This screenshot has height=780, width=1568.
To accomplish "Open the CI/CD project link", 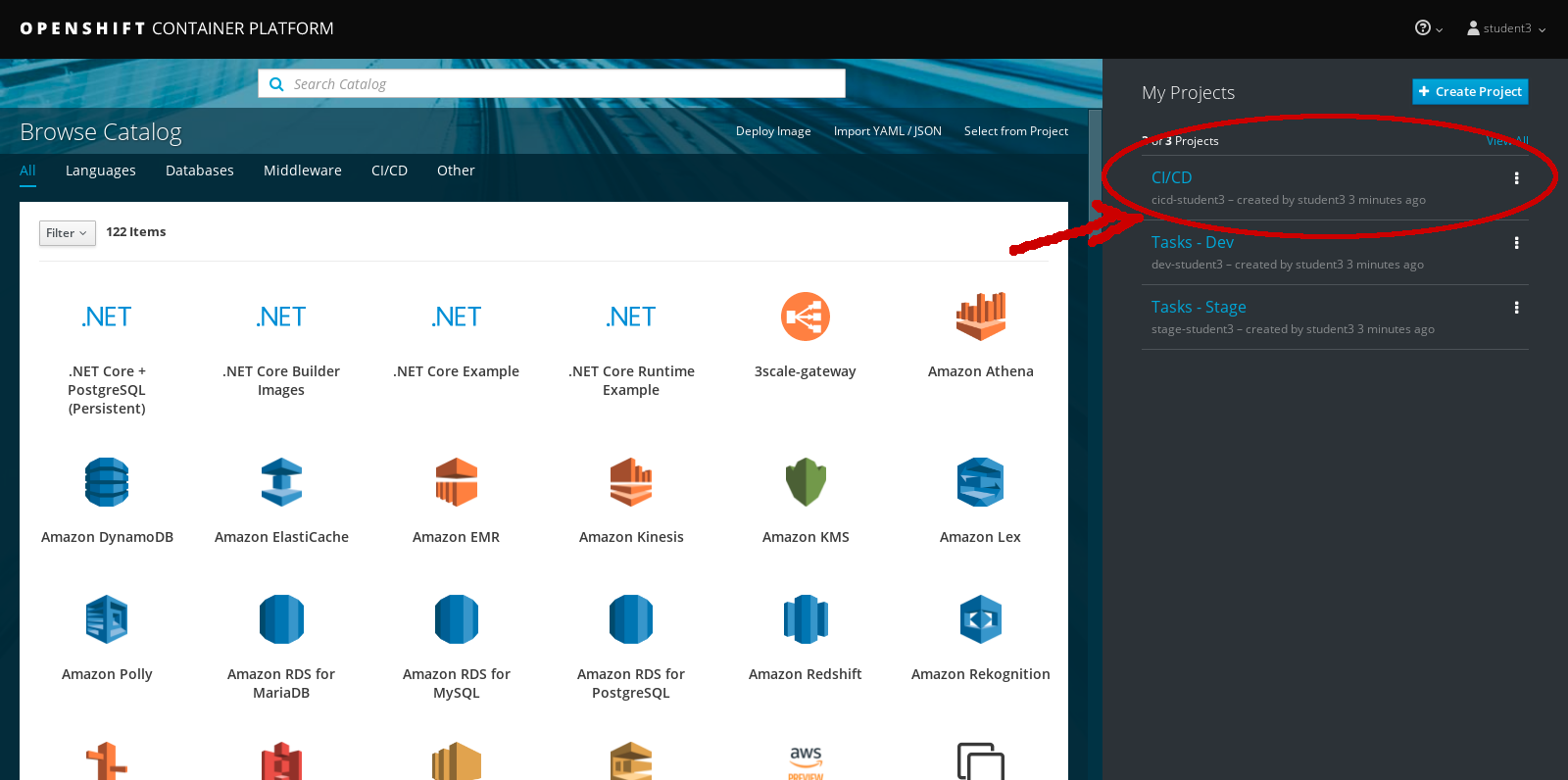I will tap(1171, 177).
